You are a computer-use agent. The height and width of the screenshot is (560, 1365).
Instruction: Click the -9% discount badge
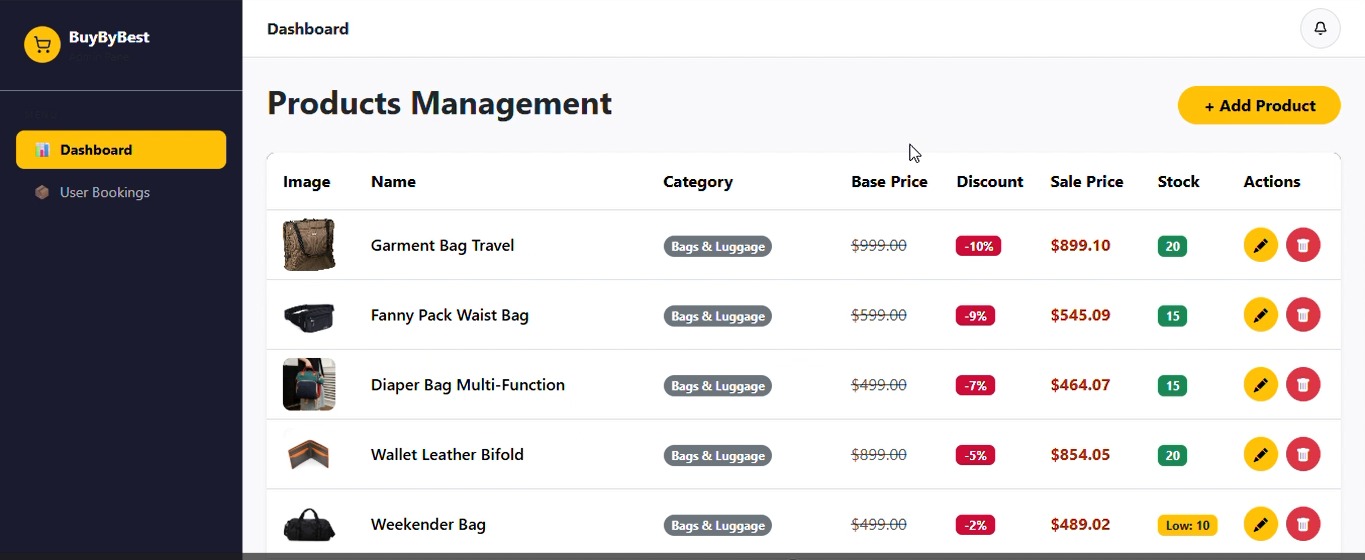click(975, 316)
